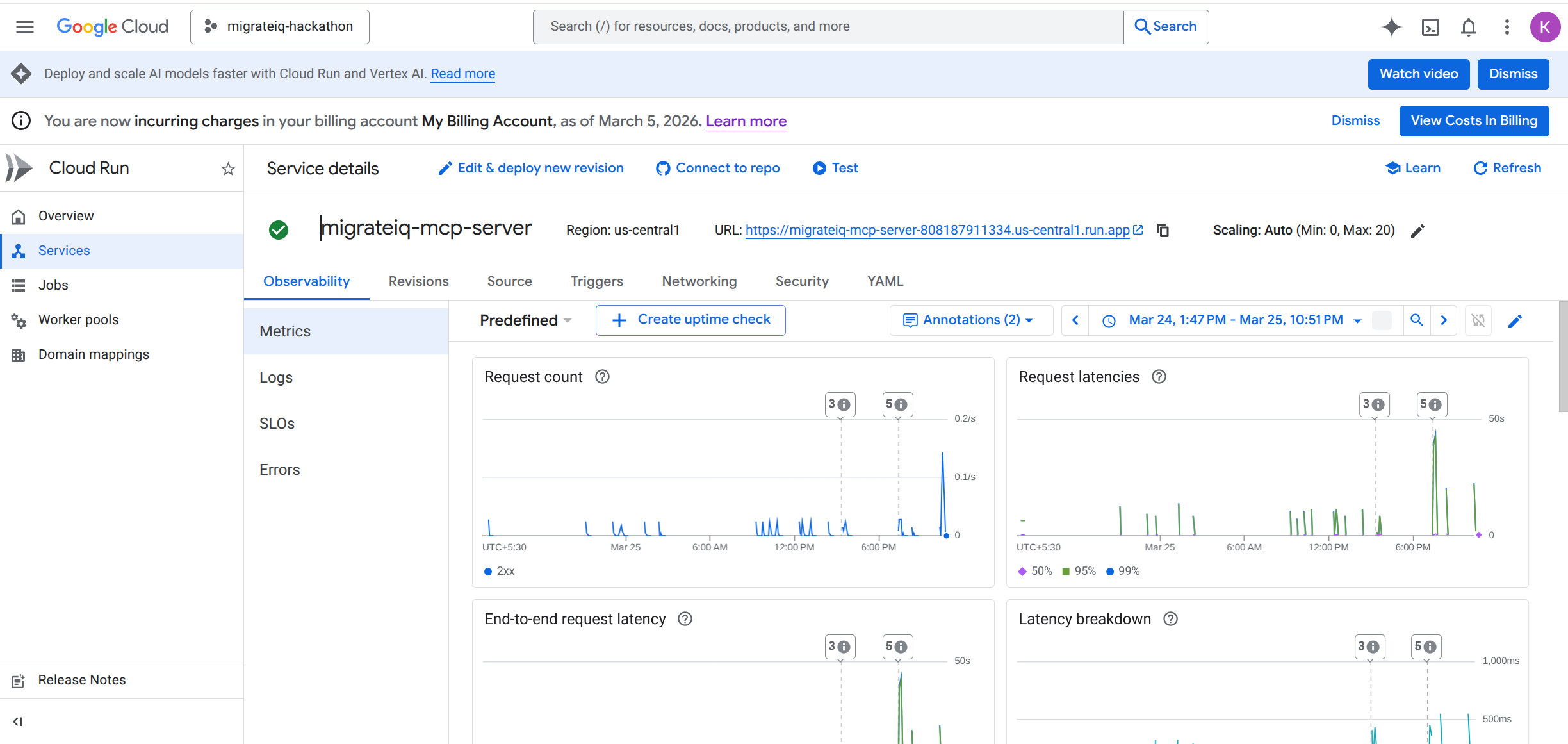
Task: Open the Logs section in Observability
Action: [x=276, y=377]
